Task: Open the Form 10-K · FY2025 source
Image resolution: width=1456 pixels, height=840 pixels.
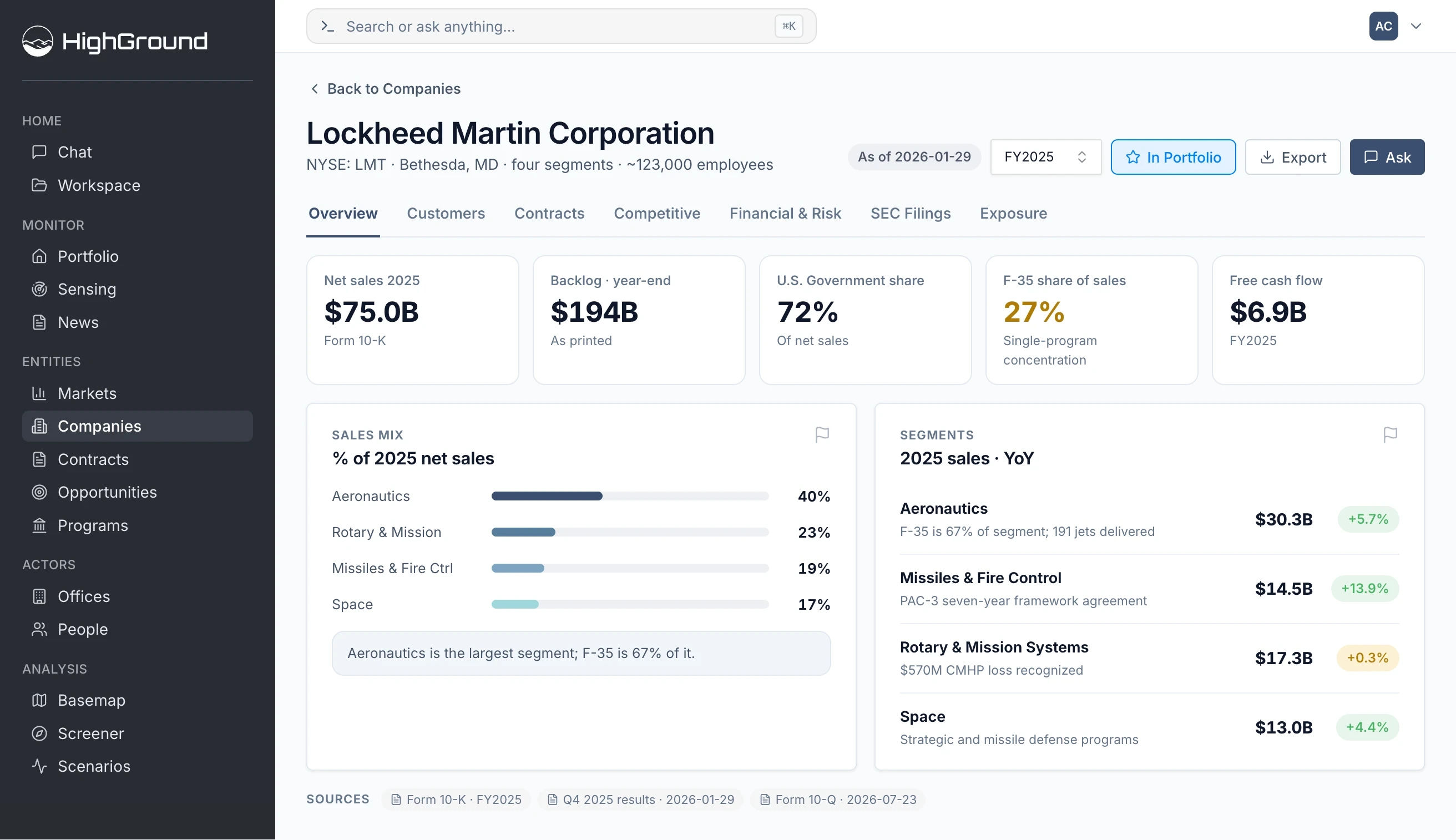Action: tap(456, 799)
